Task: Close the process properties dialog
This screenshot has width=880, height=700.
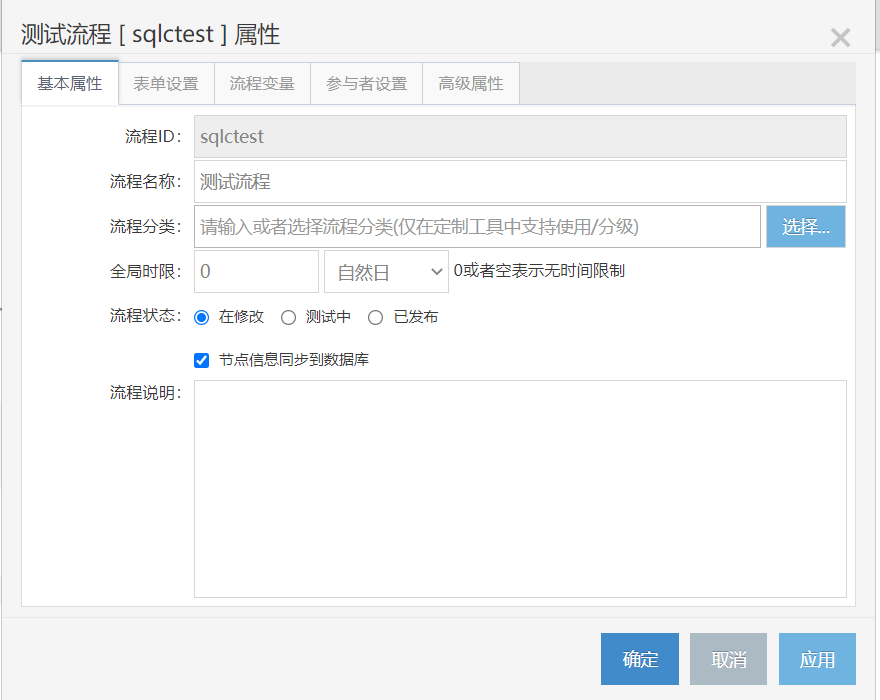Action: [840, 38]
